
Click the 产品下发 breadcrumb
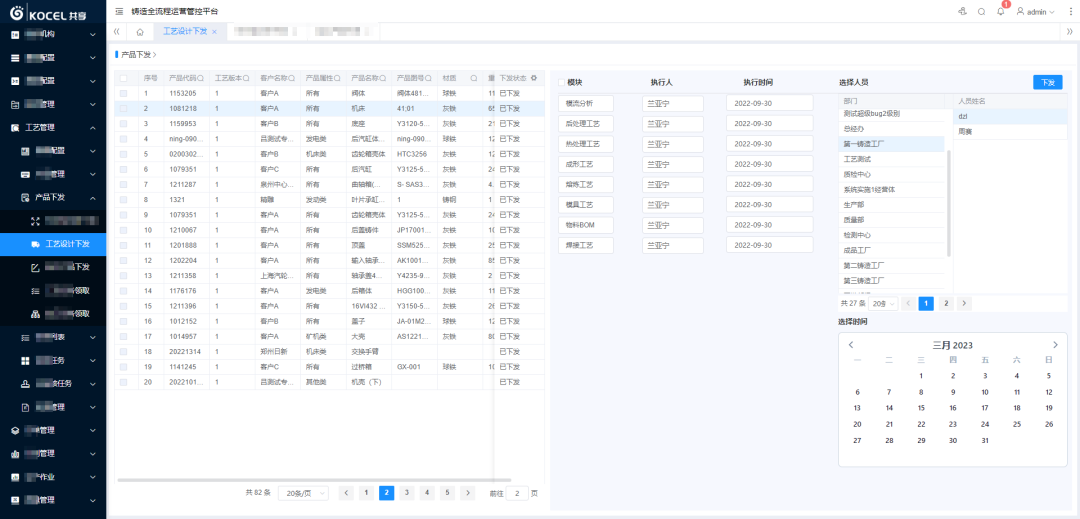(136, 54)
